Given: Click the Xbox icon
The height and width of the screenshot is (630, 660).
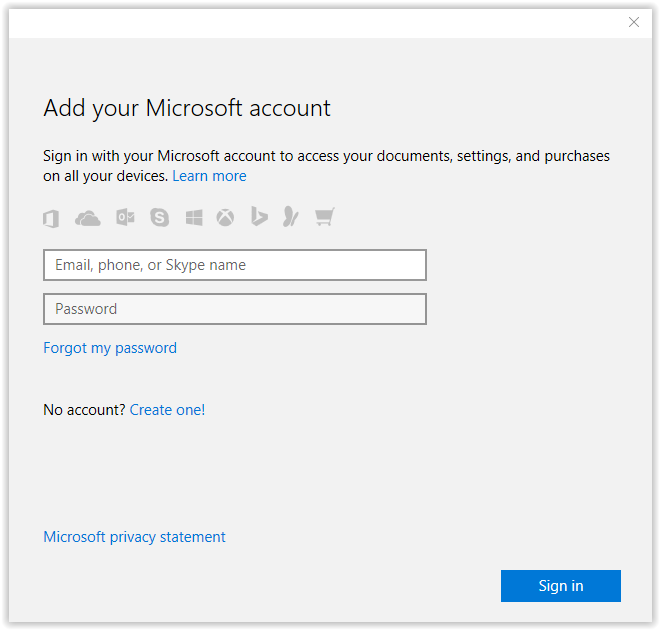Looking at the screenshot, I should 225,218.
